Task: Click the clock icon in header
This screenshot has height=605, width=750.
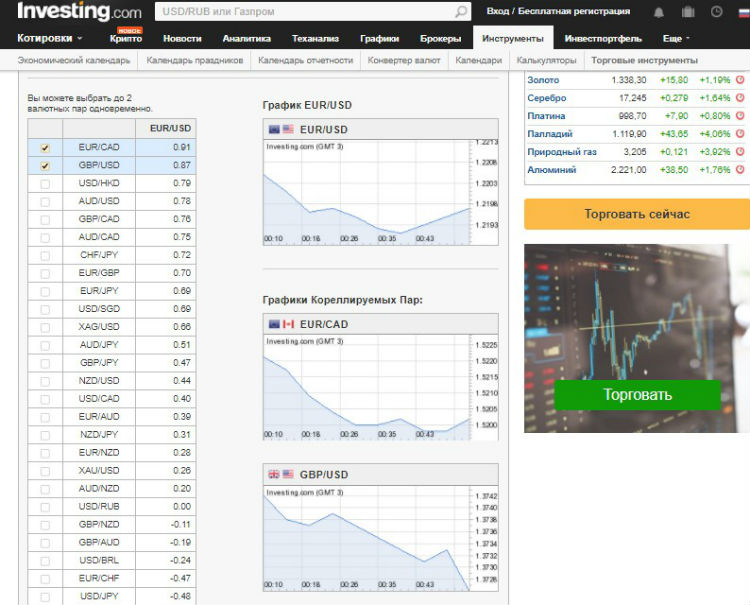Action: 716,13
